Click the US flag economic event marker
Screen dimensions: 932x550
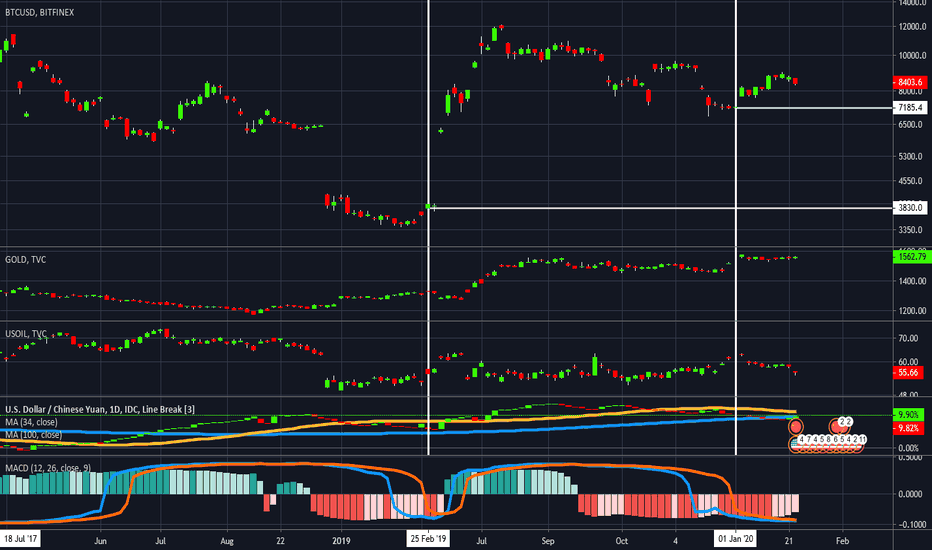[x=795, y=444]
